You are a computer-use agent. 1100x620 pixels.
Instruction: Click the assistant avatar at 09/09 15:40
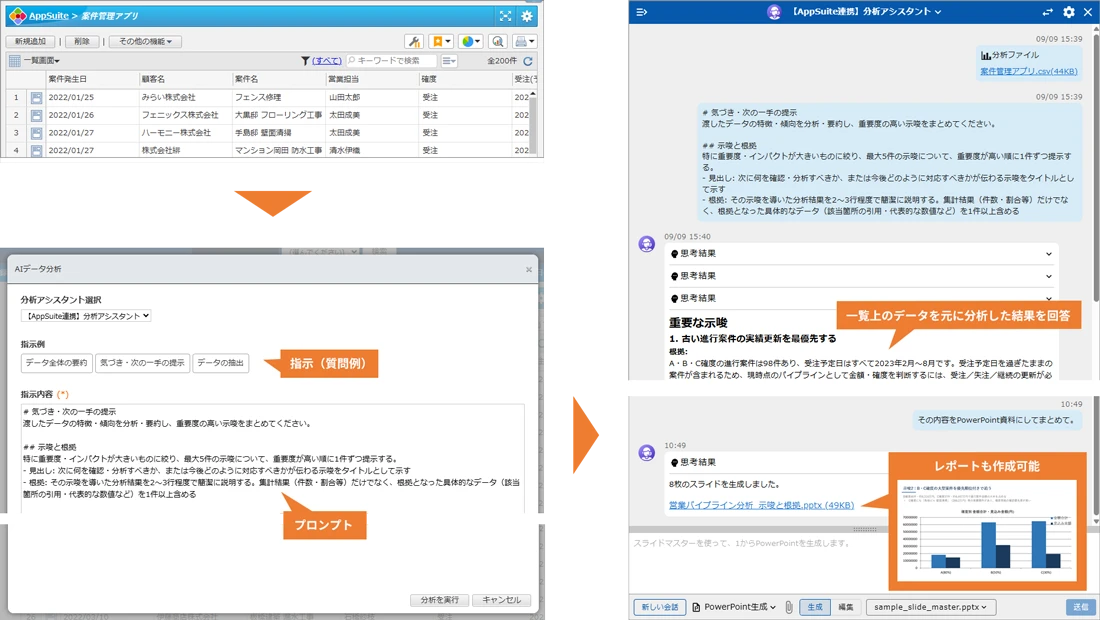tap(647, 244)
